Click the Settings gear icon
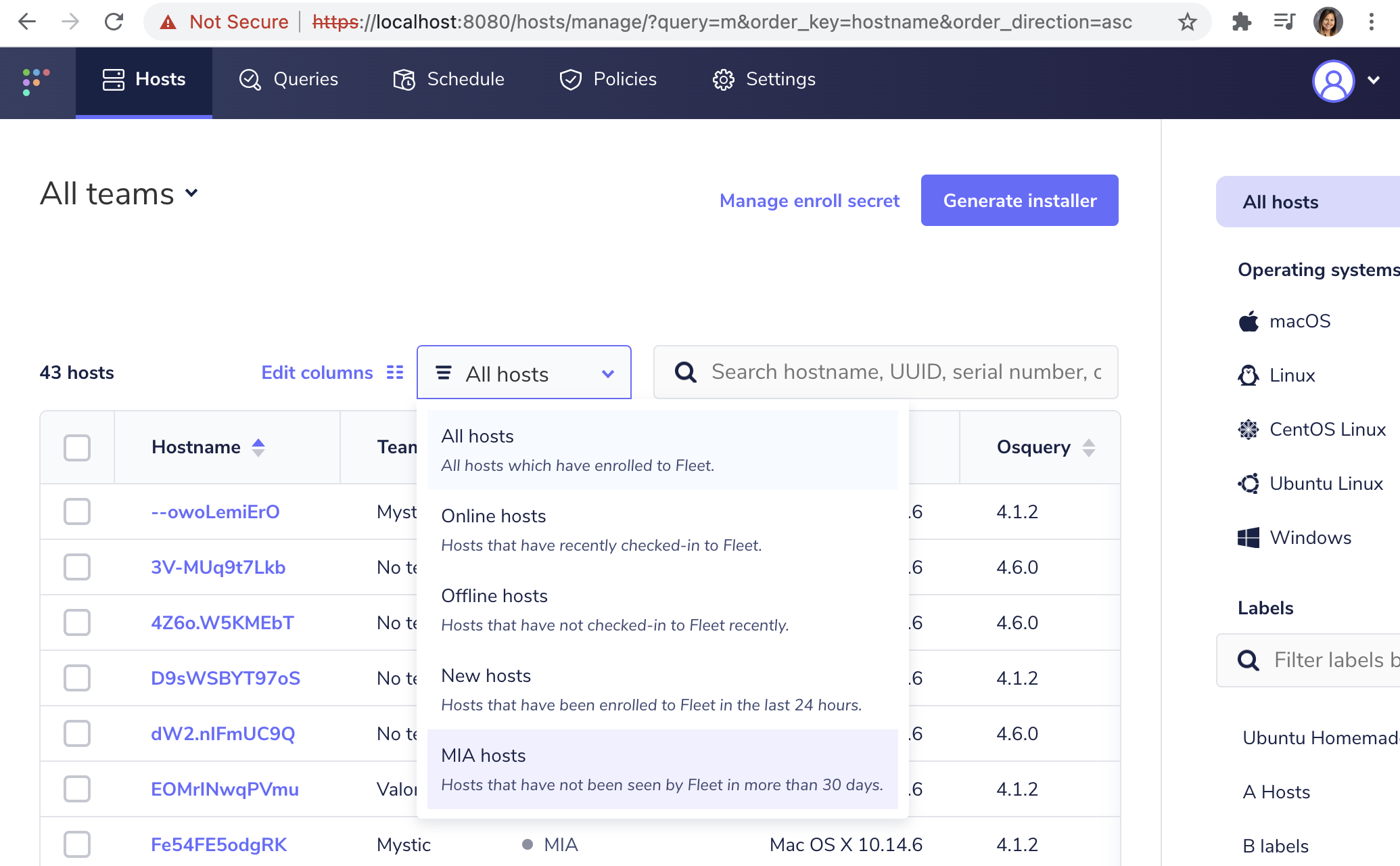 coord(724,80)
